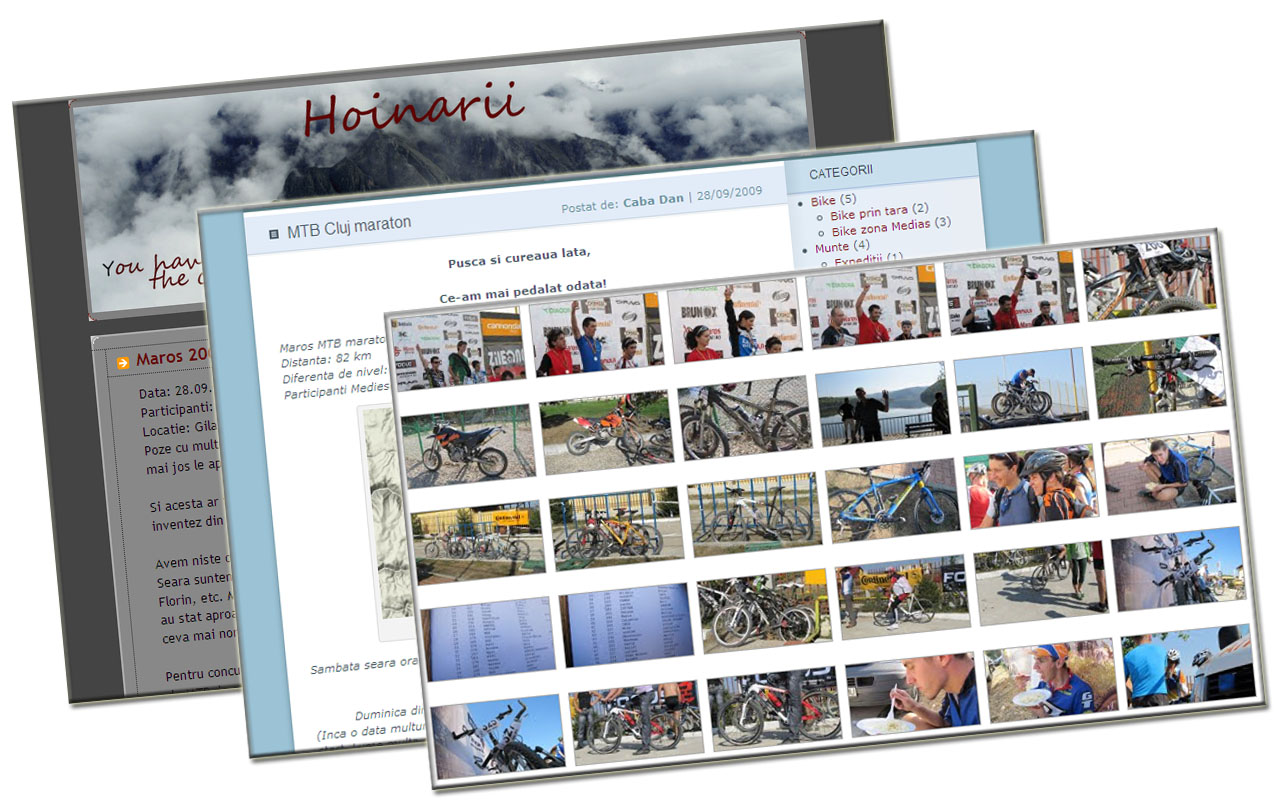The height and width of the screenshot is (800, 1280).
Task: Open the pile of white bikes photo
Action: point(766,610)
